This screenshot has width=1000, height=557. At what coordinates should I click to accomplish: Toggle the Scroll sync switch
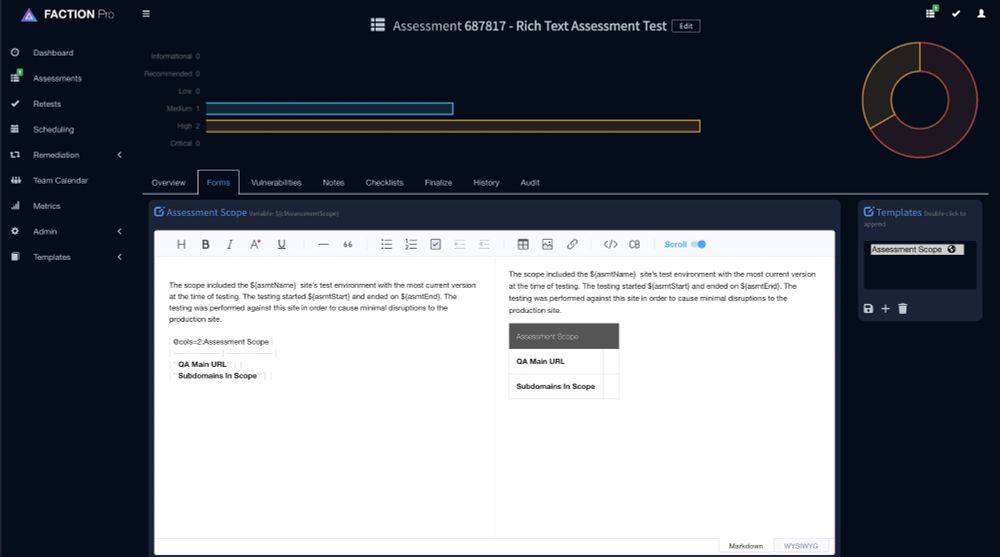(699, 244)
